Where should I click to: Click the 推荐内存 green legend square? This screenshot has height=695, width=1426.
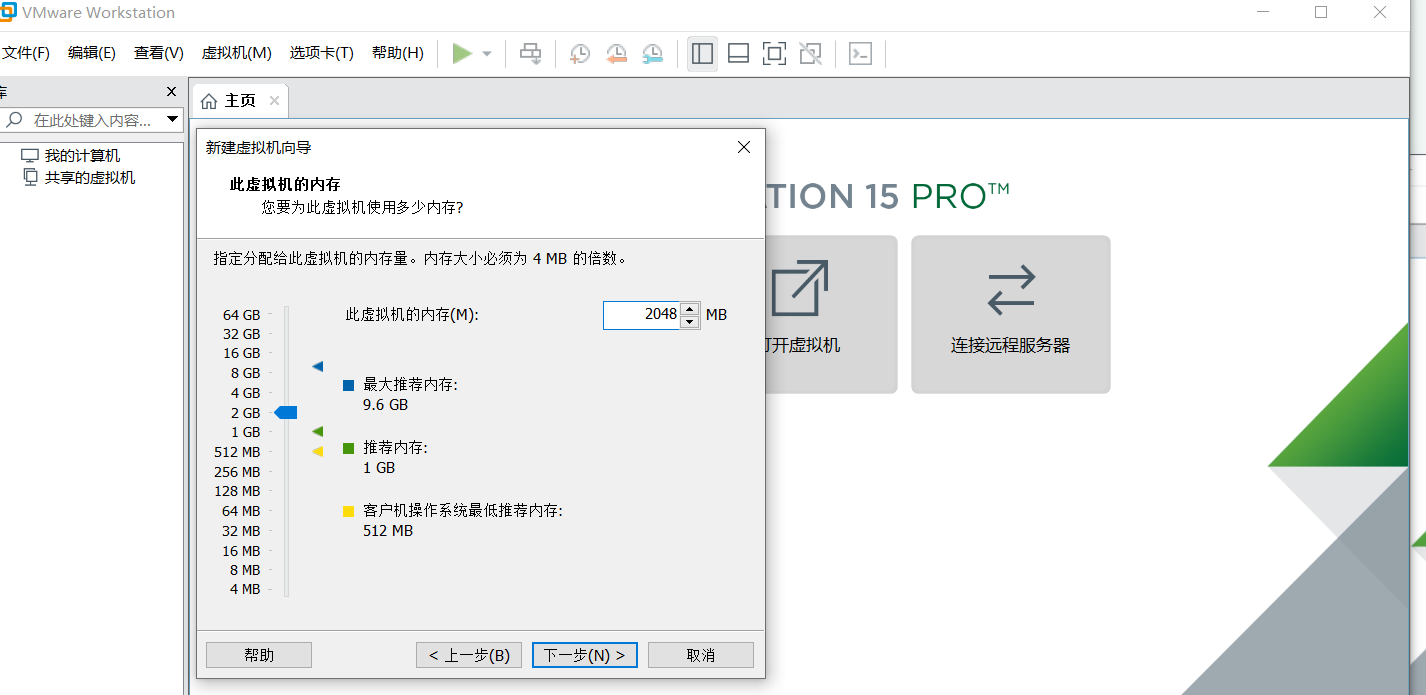[349, 448]
